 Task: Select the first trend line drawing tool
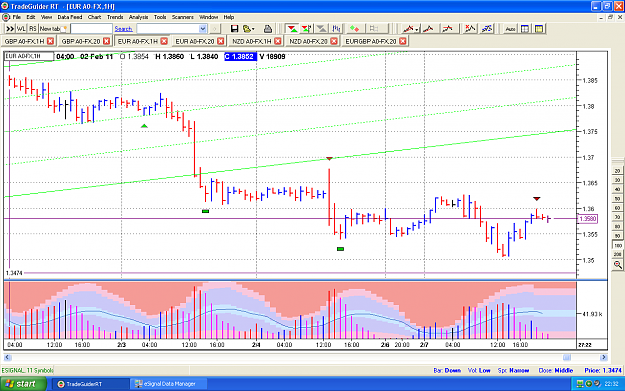point(408,29)
